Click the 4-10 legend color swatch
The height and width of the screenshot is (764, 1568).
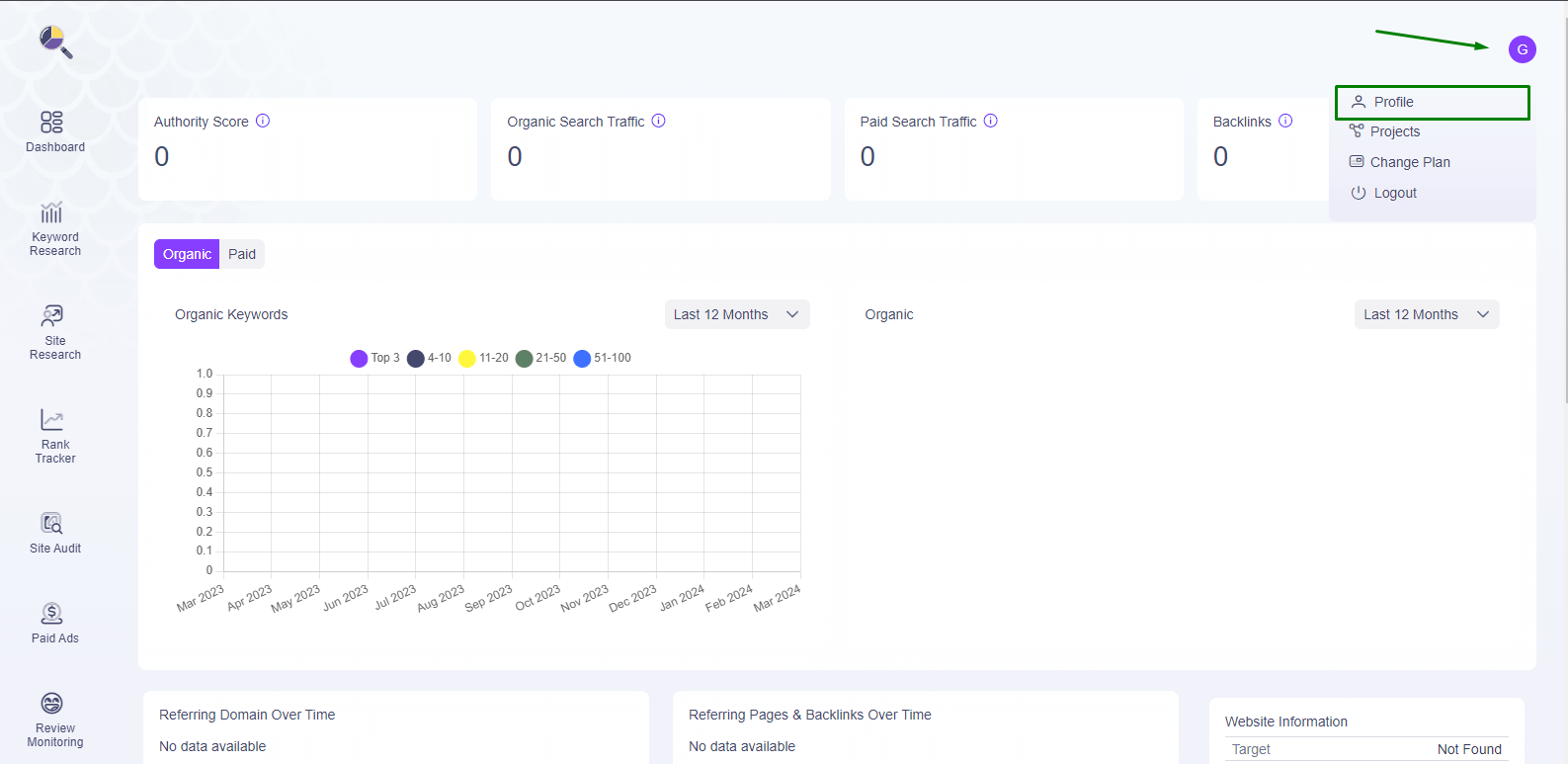coord(416,358)
